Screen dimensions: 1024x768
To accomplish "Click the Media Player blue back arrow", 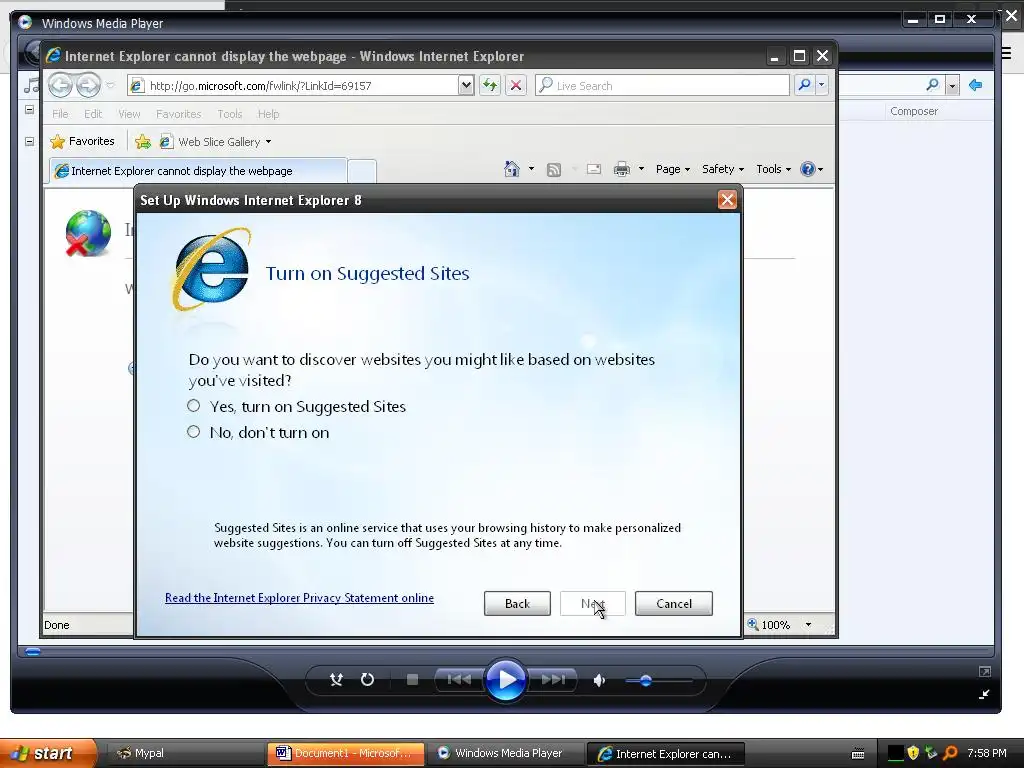I will coord(976,85).
